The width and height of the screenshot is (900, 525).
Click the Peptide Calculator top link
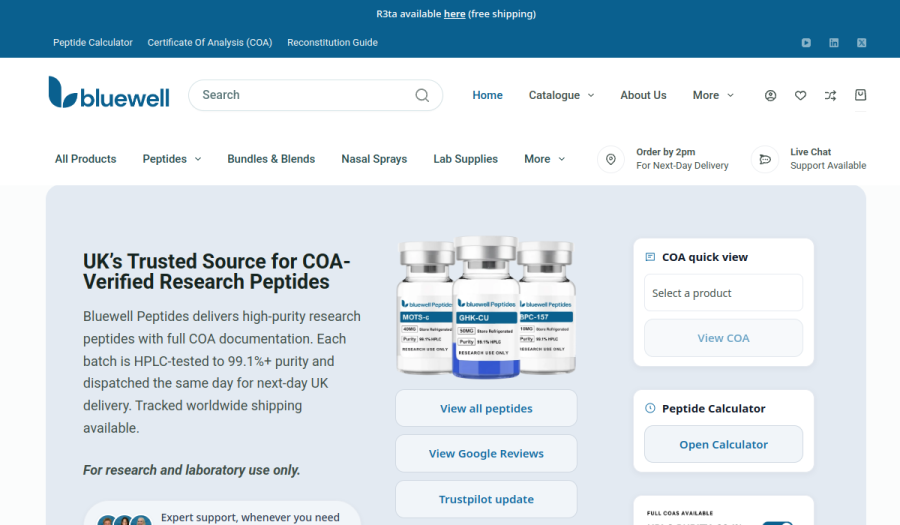tap(93, 42)
